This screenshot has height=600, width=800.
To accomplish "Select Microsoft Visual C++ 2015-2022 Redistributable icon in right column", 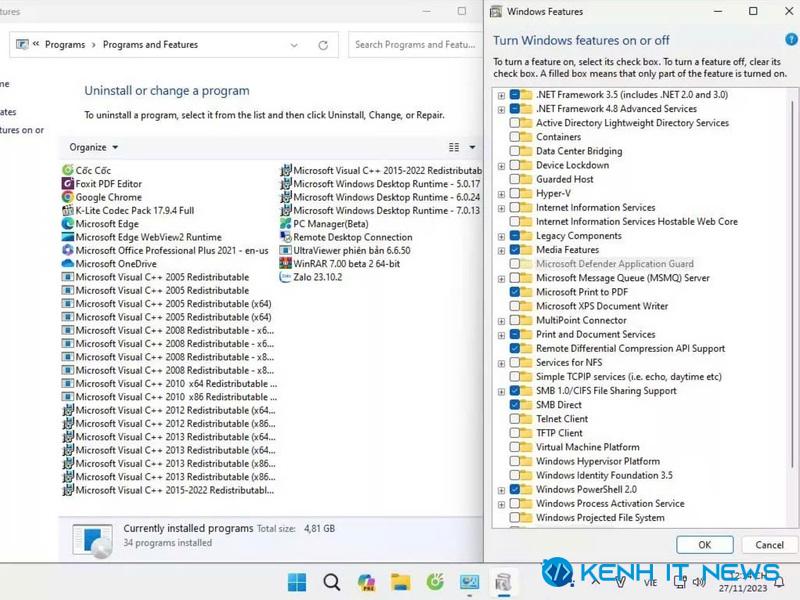I will 286,170.
